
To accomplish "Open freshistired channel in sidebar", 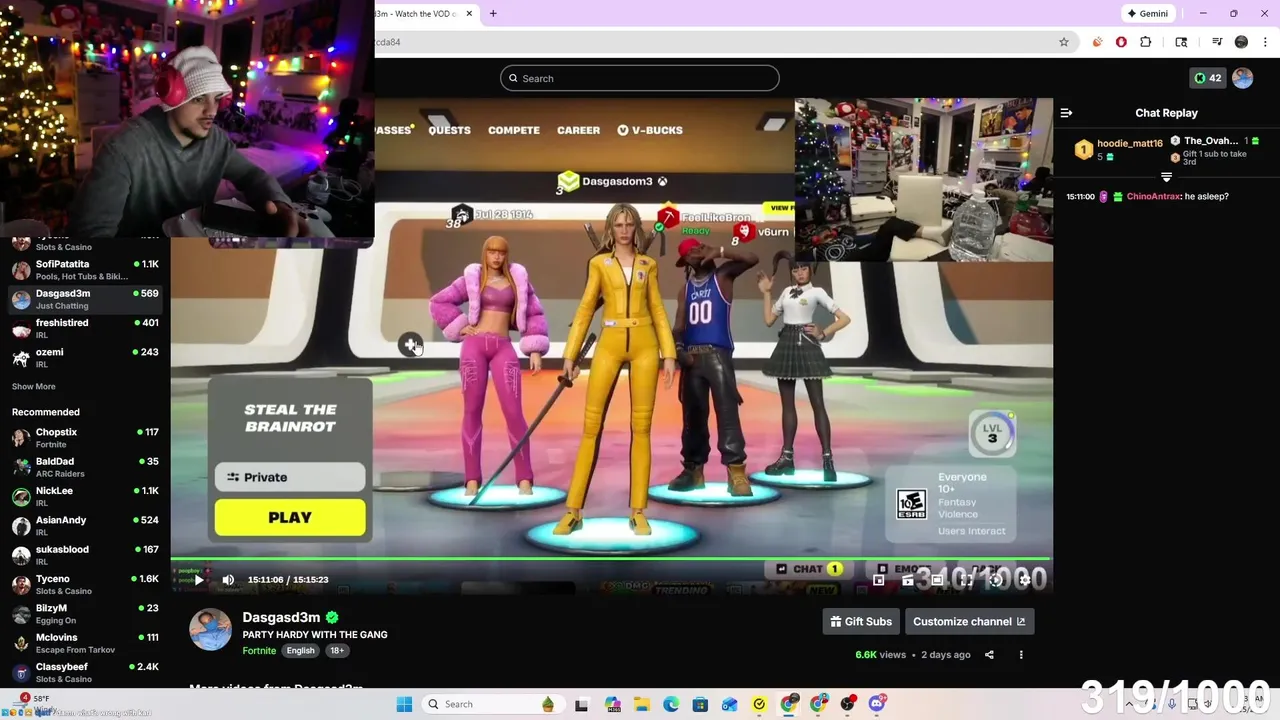I will [x=85, y=328].
